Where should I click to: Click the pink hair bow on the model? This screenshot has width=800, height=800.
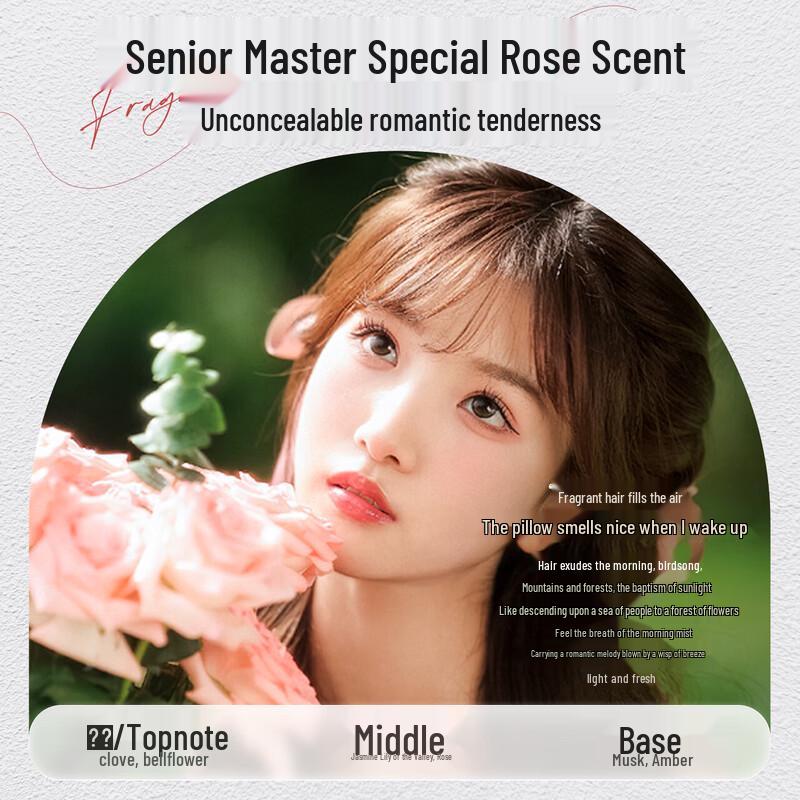tap(296, 327)
